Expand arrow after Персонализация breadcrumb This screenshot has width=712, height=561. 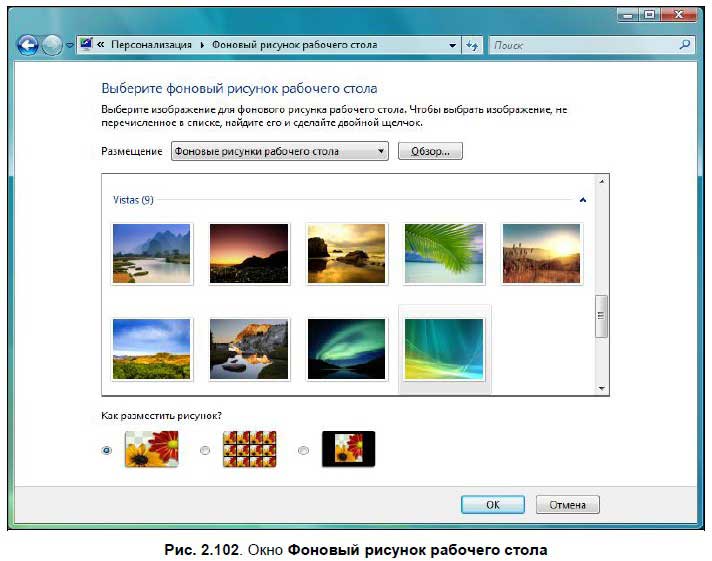tap(202, 45)
